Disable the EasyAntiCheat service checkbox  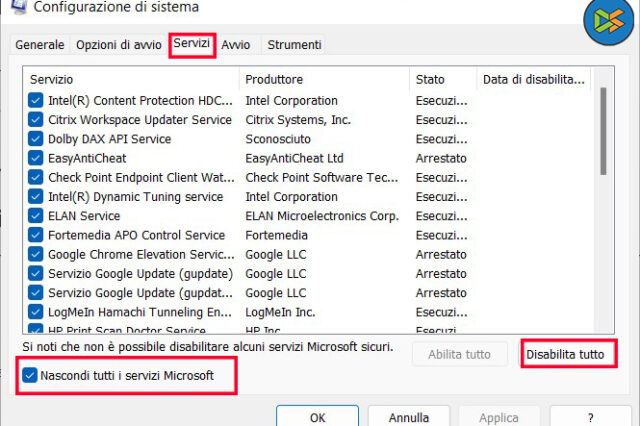(36, 158)
